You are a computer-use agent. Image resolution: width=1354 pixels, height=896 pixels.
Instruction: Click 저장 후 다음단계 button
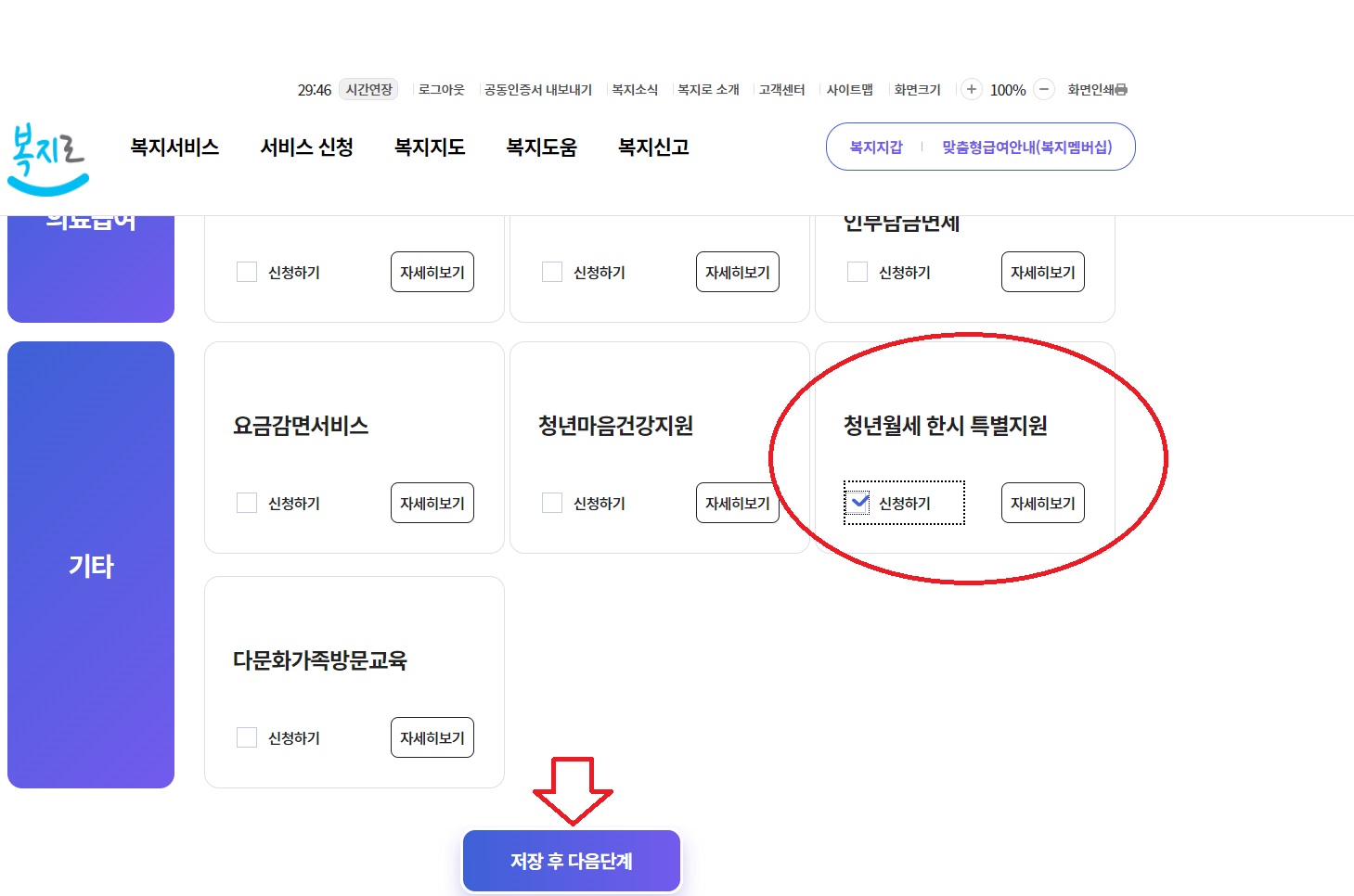pos(571,861)
